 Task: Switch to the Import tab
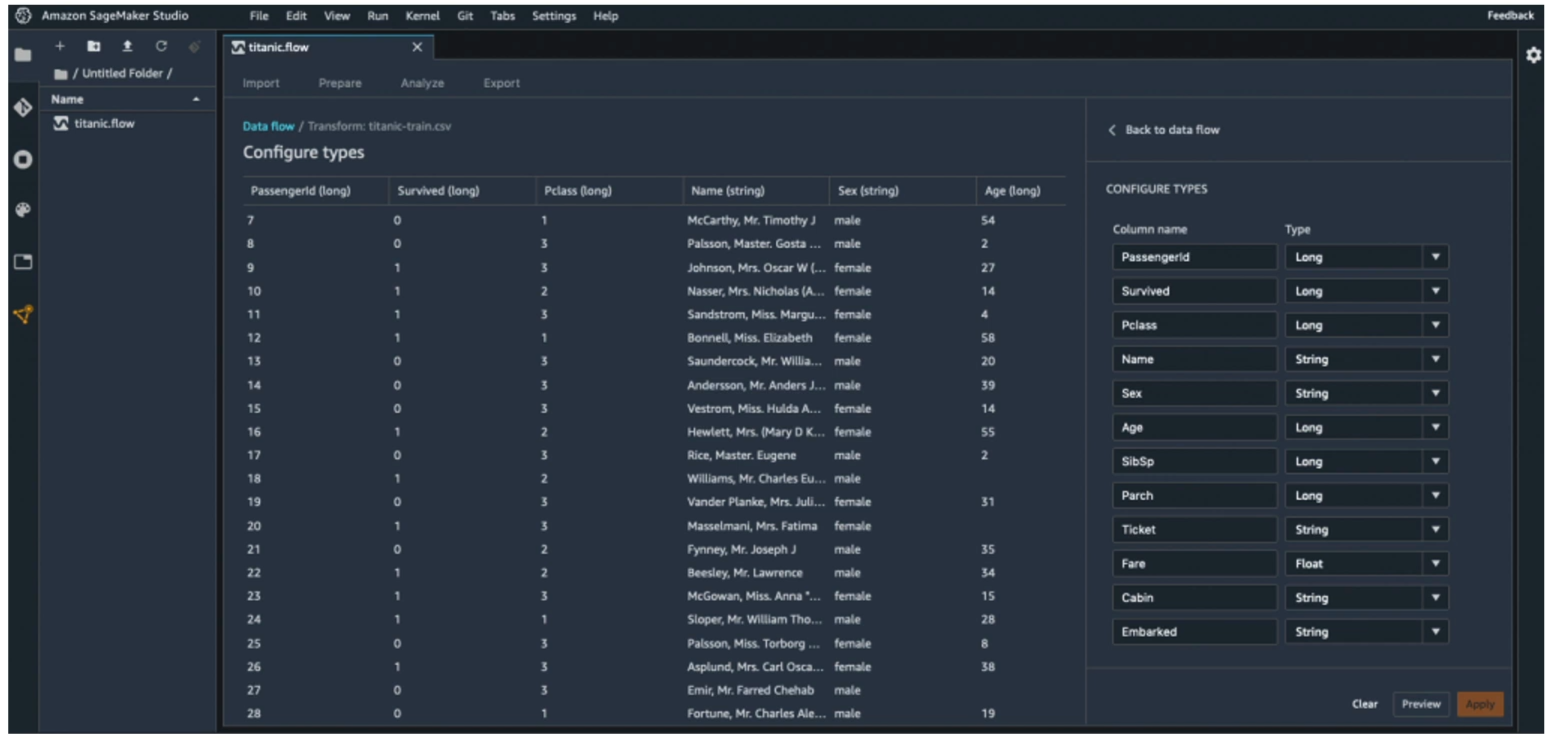pos(261,83)
